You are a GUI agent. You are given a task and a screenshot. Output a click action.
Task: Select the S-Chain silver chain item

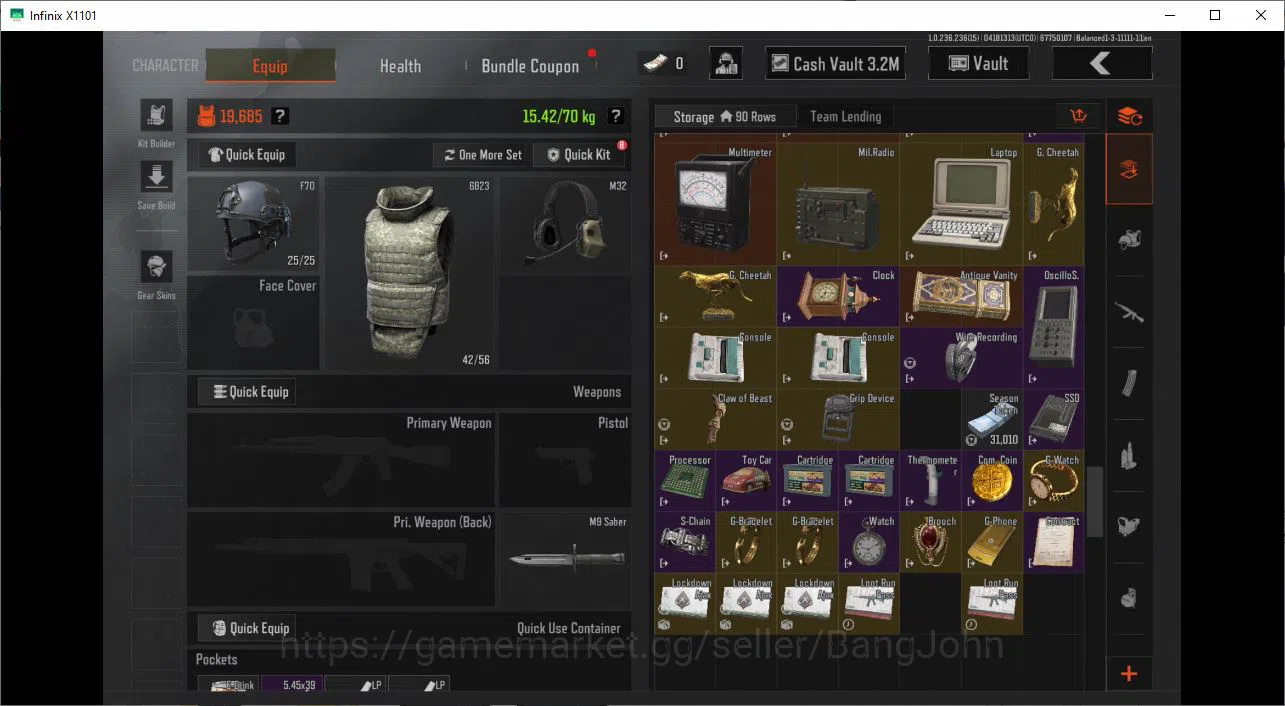point(685,542)
